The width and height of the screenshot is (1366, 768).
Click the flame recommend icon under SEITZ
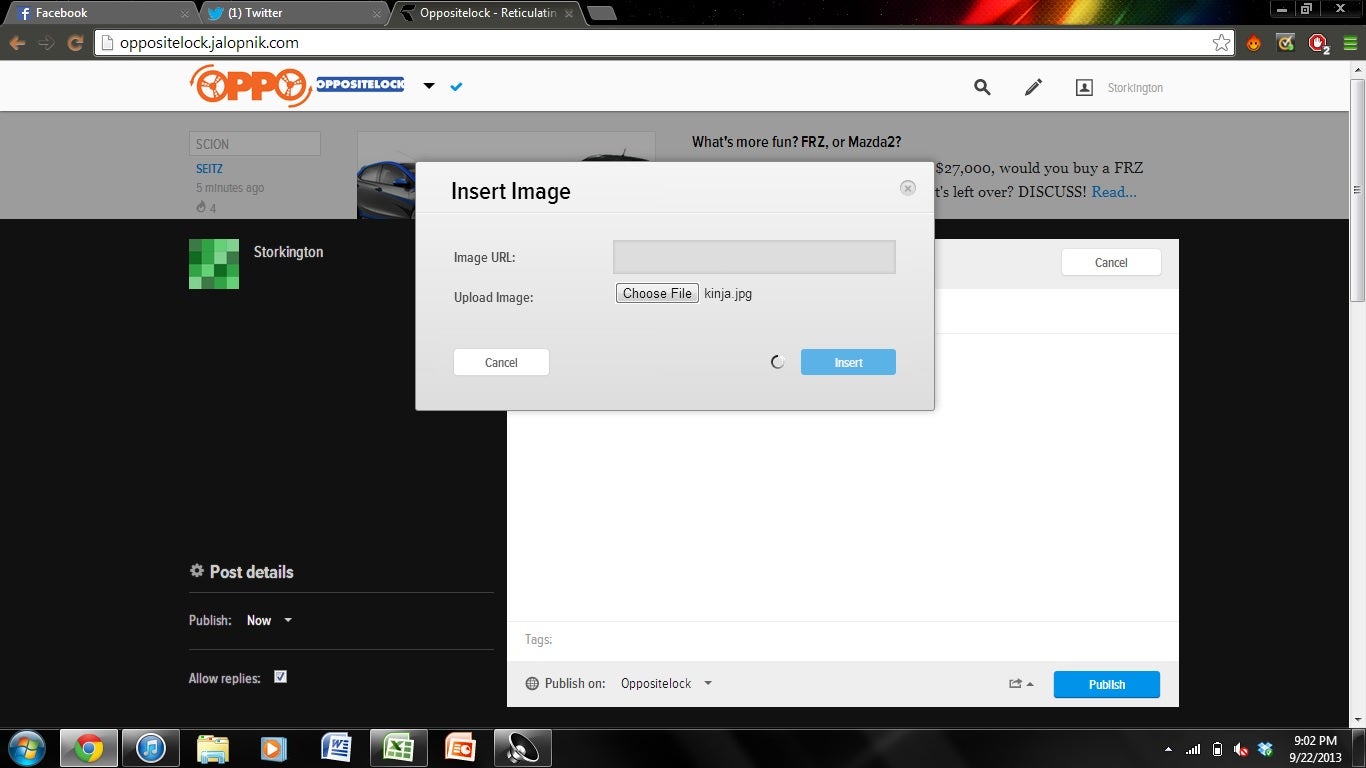click(201, 207)
